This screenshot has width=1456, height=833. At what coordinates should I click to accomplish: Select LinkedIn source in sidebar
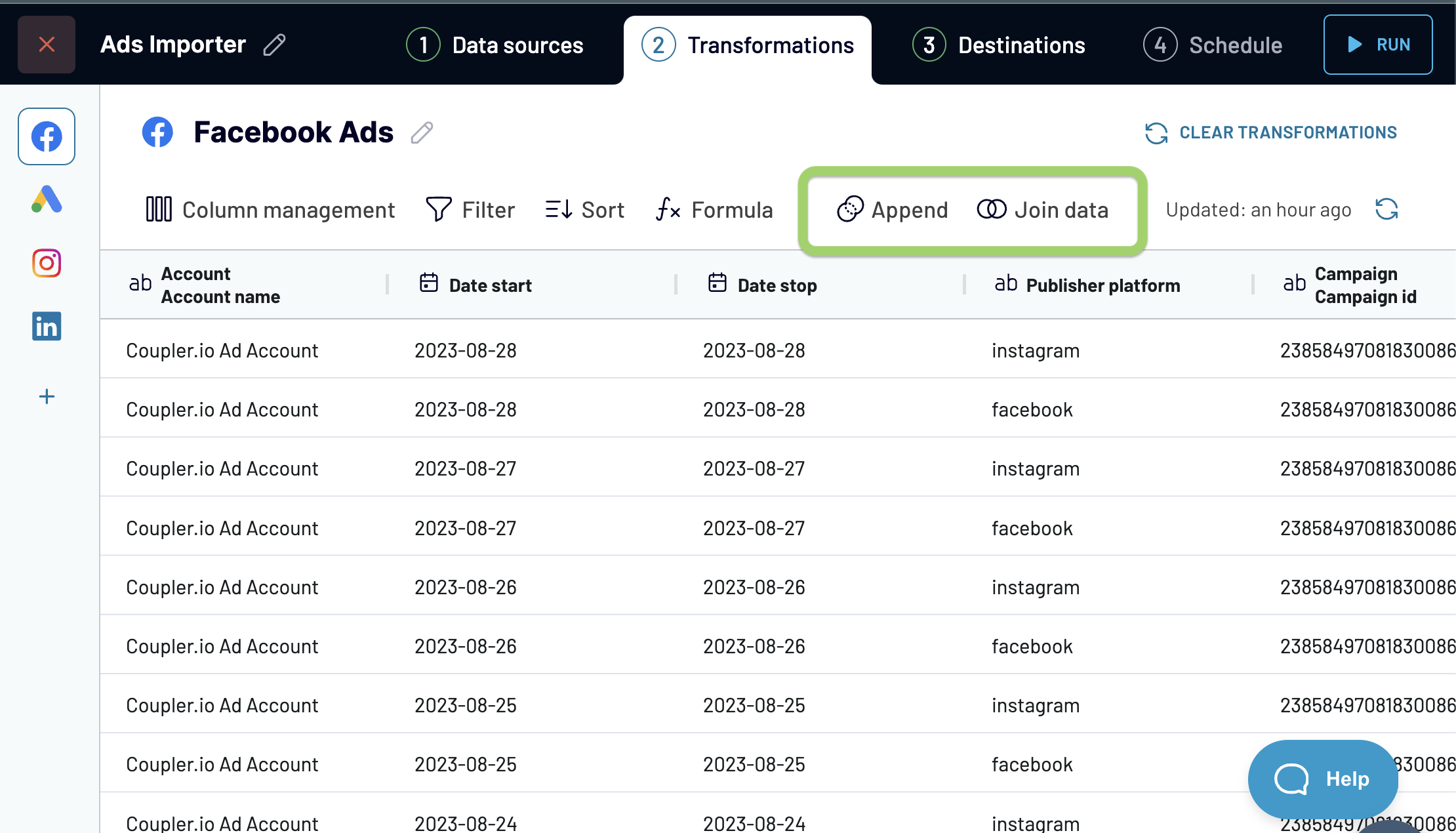pyautogui.click(x=47, y=326)
